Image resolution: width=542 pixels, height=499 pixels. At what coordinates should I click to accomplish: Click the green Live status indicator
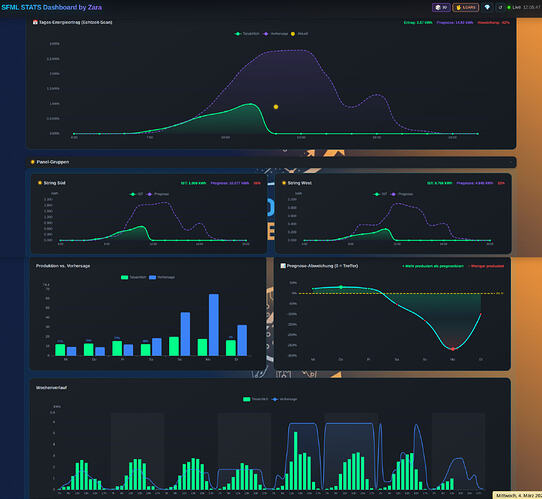(509, 7)
